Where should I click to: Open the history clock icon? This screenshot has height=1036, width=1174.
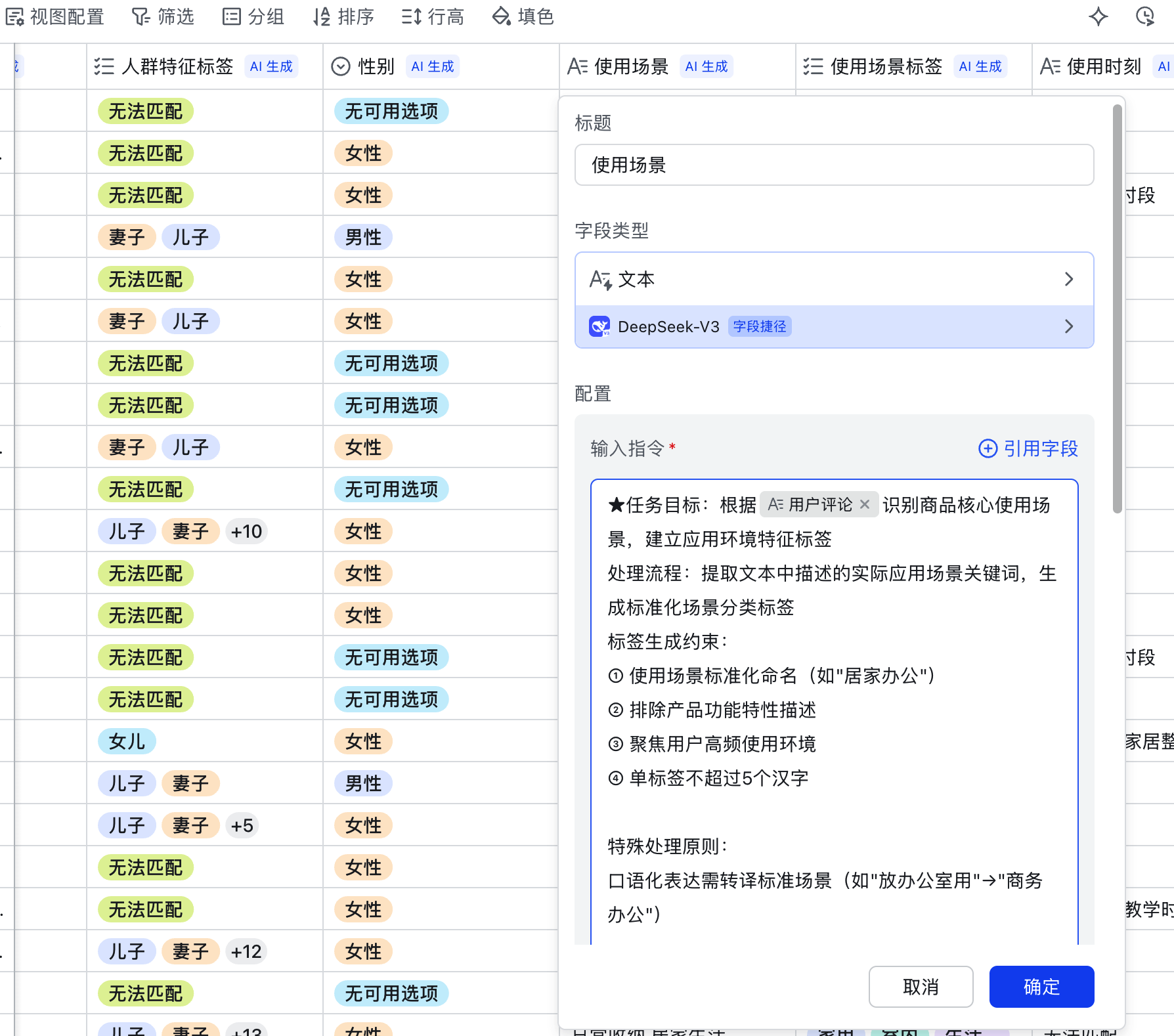click(1145, 16)
